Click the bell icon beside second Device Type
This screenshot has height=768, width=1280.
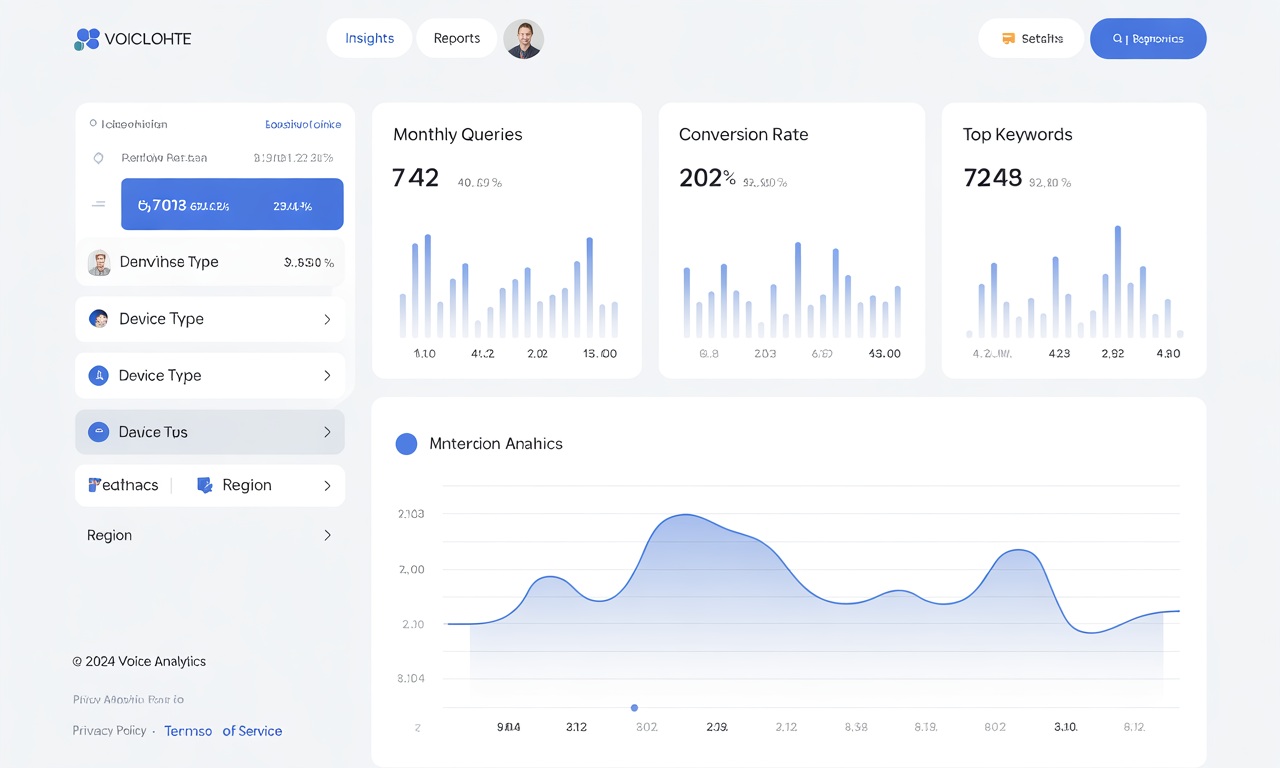[98, 375]
